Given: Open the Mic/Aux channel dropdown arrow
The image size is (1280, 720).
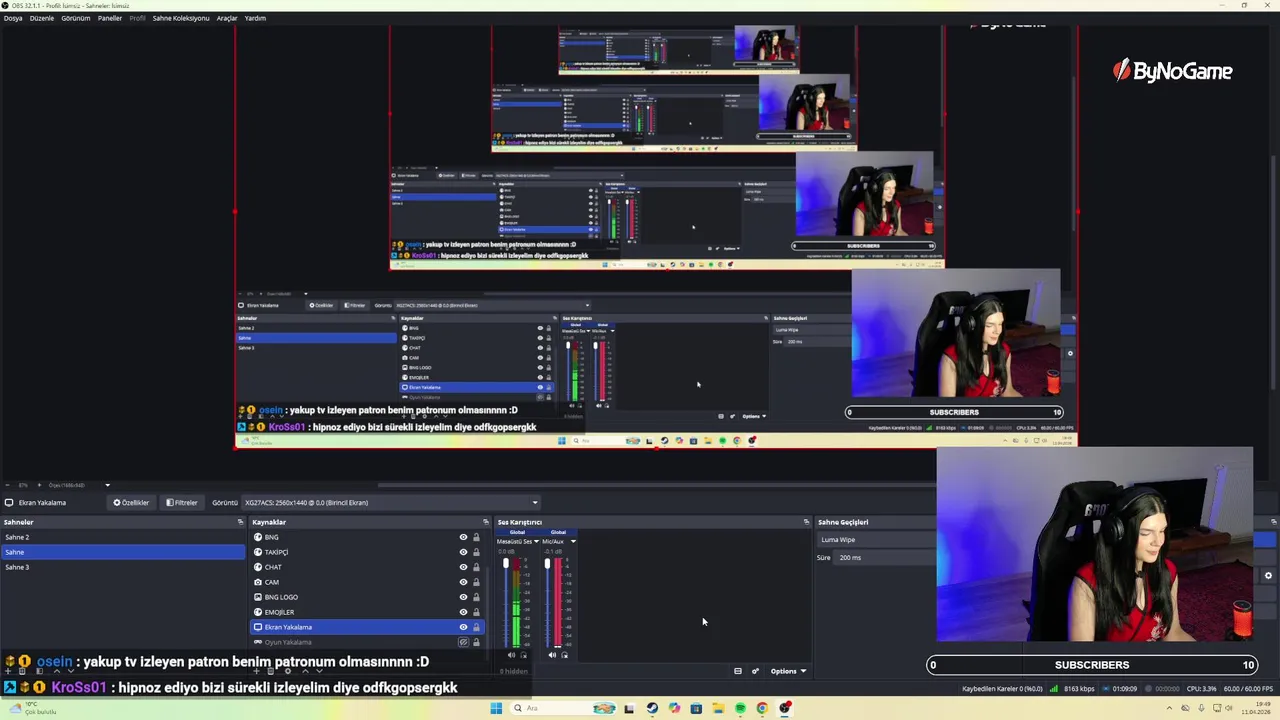Looking at the screenshot, I should (x=573, y=542).
